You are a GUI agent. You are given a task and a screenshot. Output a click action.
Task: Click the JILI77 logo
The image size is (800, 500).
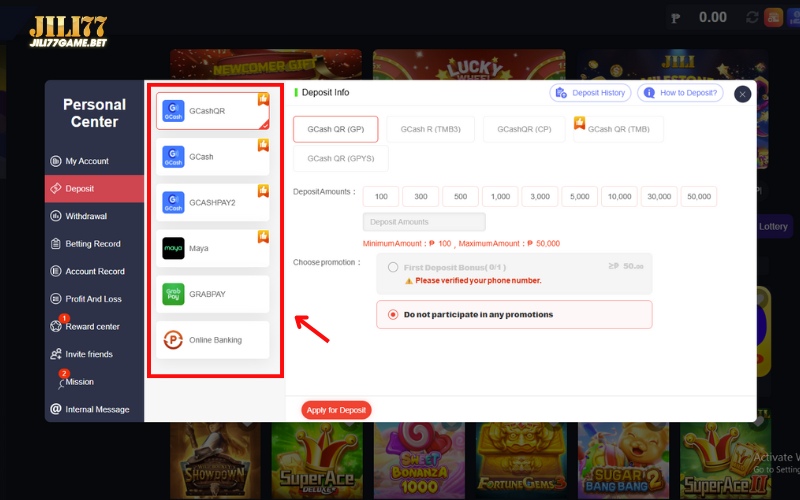tap(68, 32)
